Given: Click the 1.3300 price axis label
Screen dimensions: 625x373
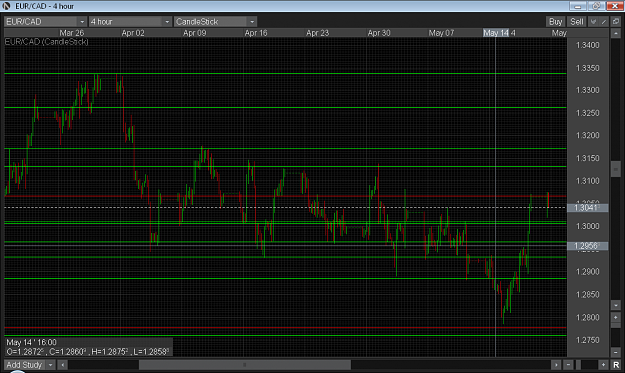Looking at the screenshot, I should [588, 90].
